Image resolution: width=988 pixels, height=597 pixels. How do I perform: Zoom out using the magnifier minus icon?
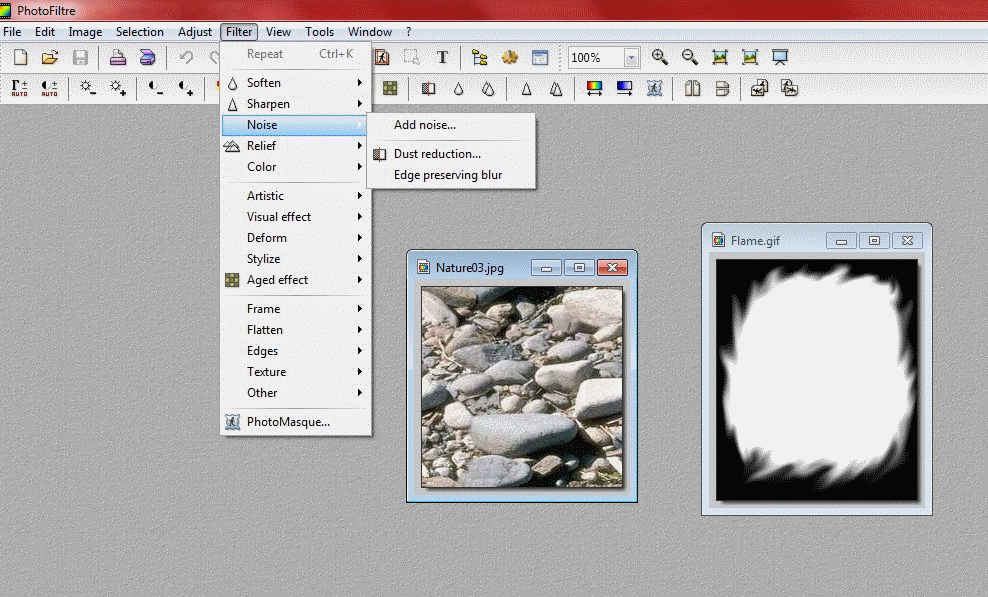click(690, 57)
